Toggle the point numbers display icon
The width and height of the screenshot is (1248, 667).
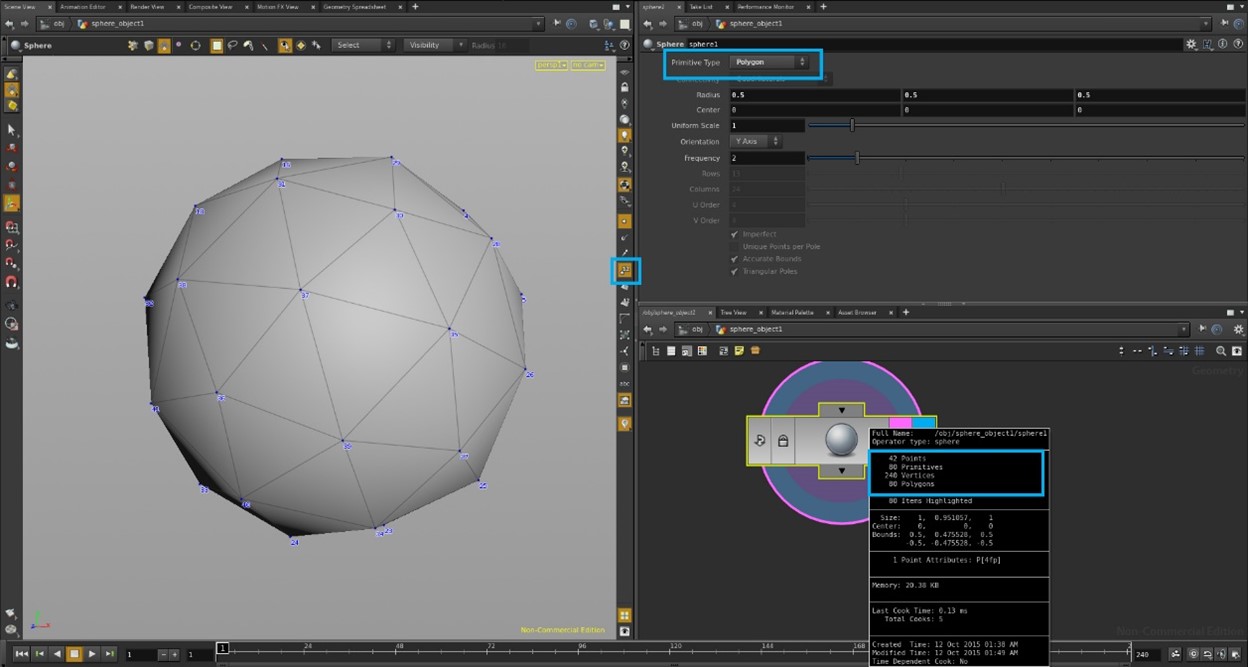625,270
